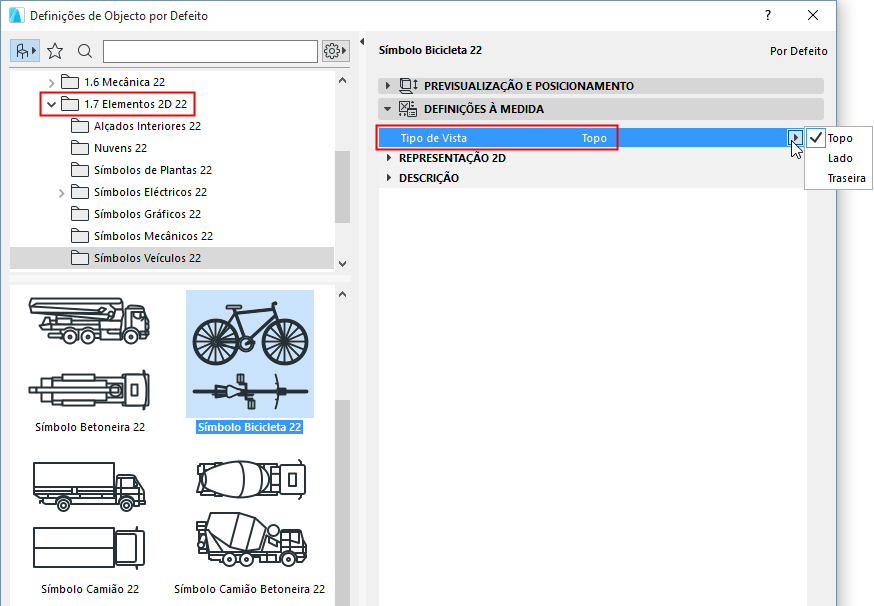Viewport: 874px width, 606px height.
Task: Select the Símbolo Bicicleta 22 thumbnail
Action: pyautogui.click(x=250, y=354)
